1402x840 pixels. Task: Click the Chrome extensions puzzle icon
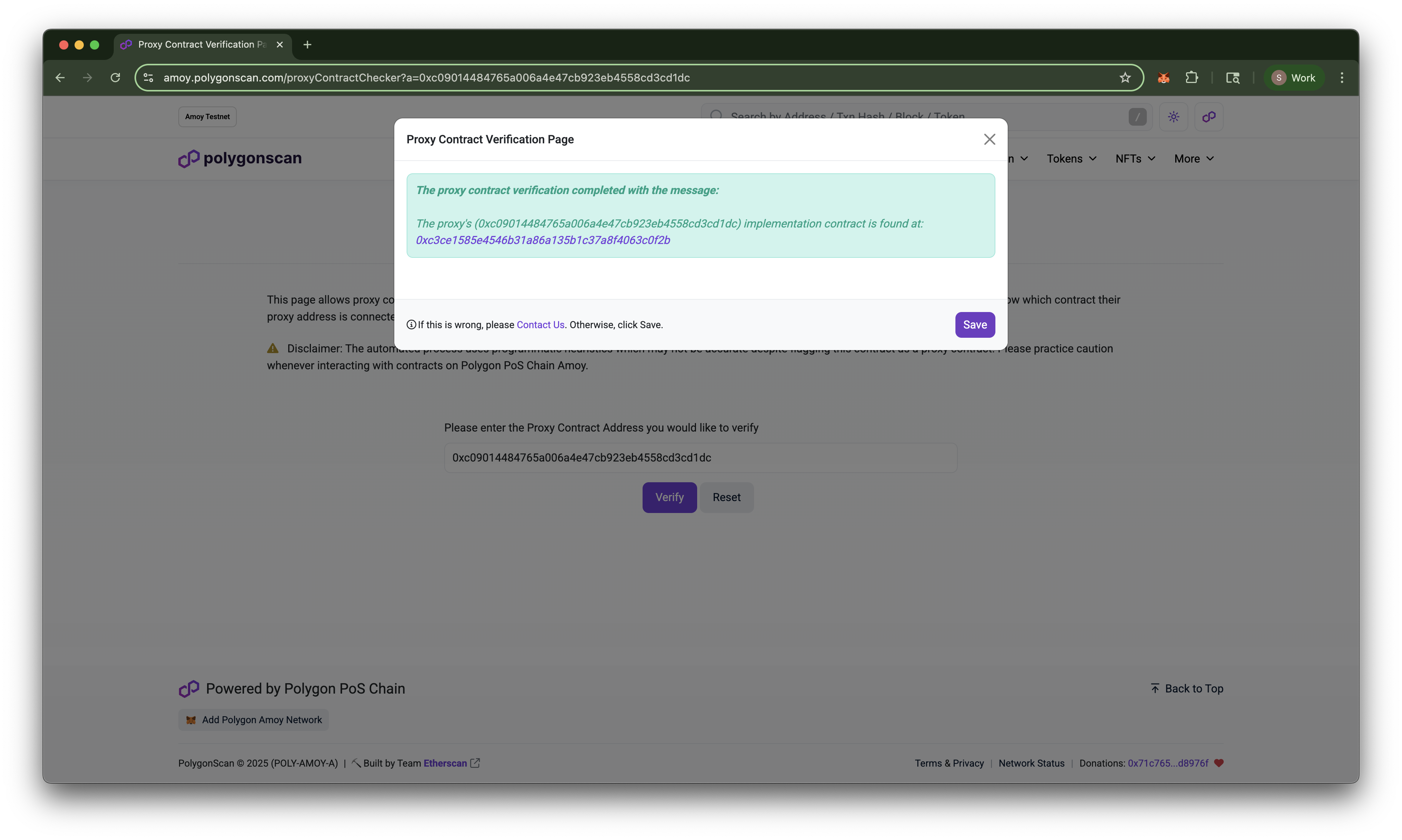[1192, 78]
